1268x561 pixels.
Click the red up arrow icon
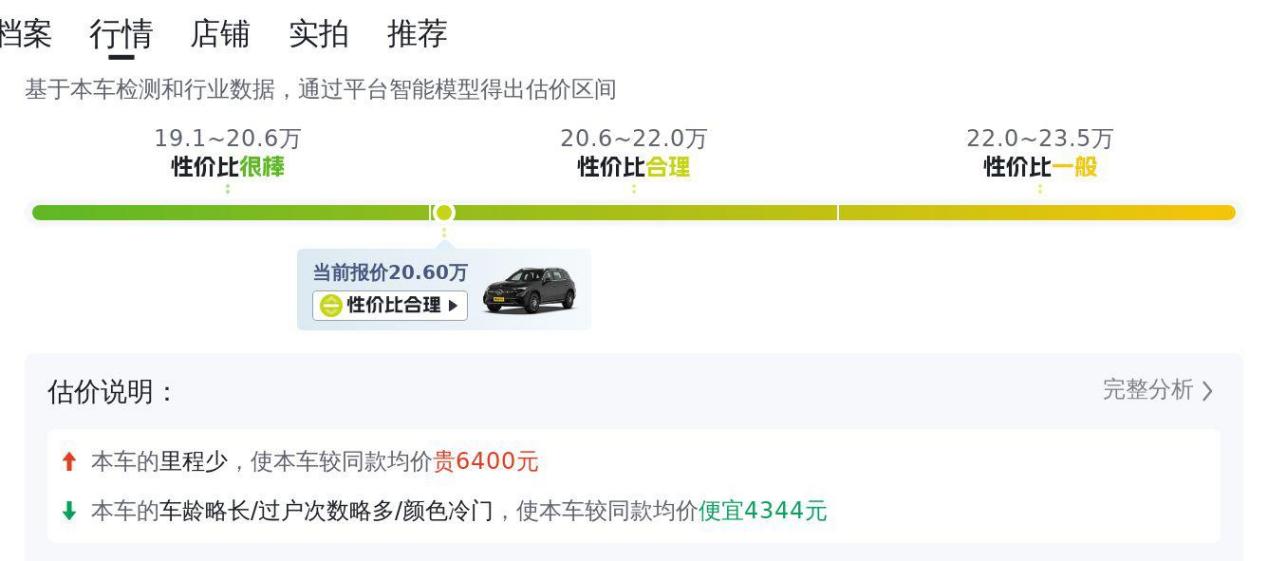pos(68,462)
